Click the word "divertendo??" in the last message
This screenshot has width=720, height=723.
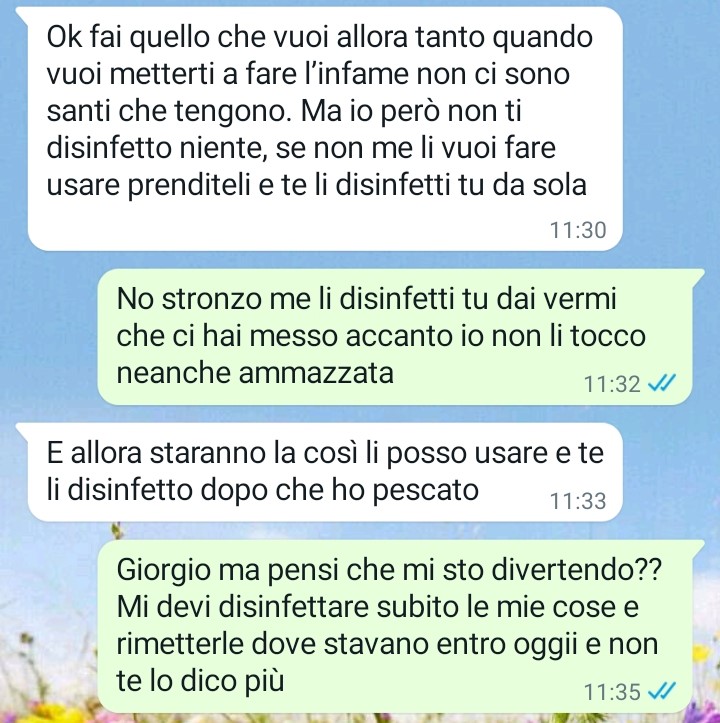577,571
